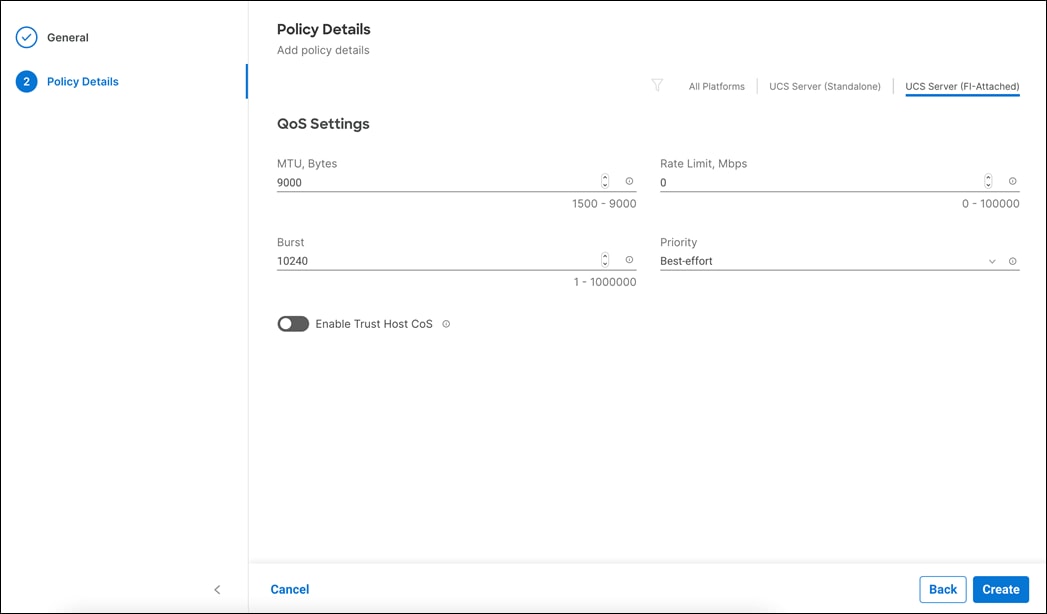Click the Back button
1047x614 pixels.
point(942,589)
